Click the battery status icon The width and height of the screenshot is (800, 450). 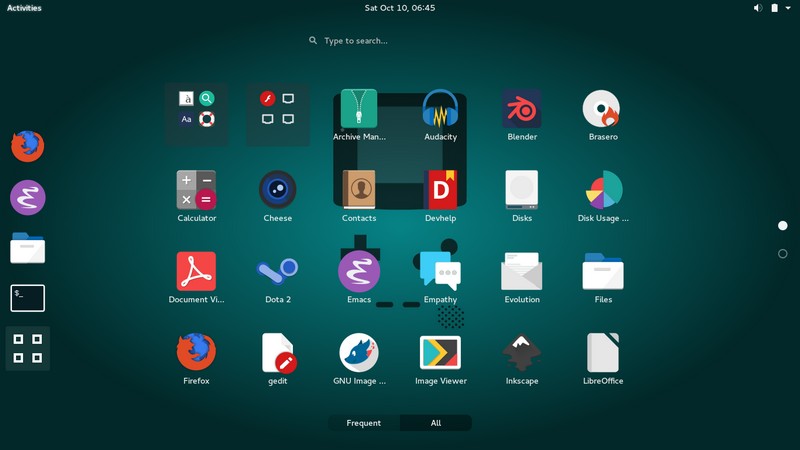(774, 8)
